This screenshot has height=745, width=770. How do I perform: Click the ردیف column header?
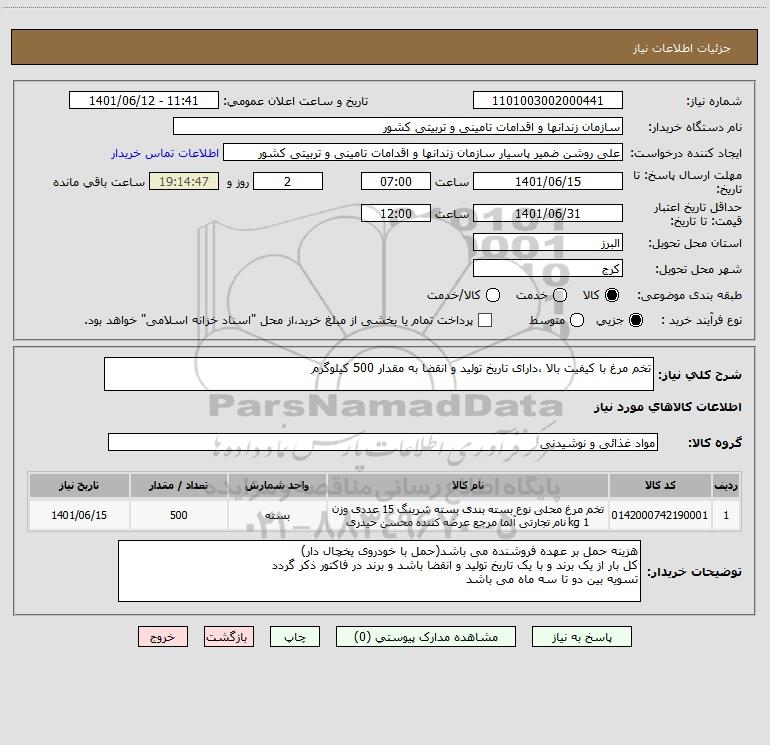[726, 485]
